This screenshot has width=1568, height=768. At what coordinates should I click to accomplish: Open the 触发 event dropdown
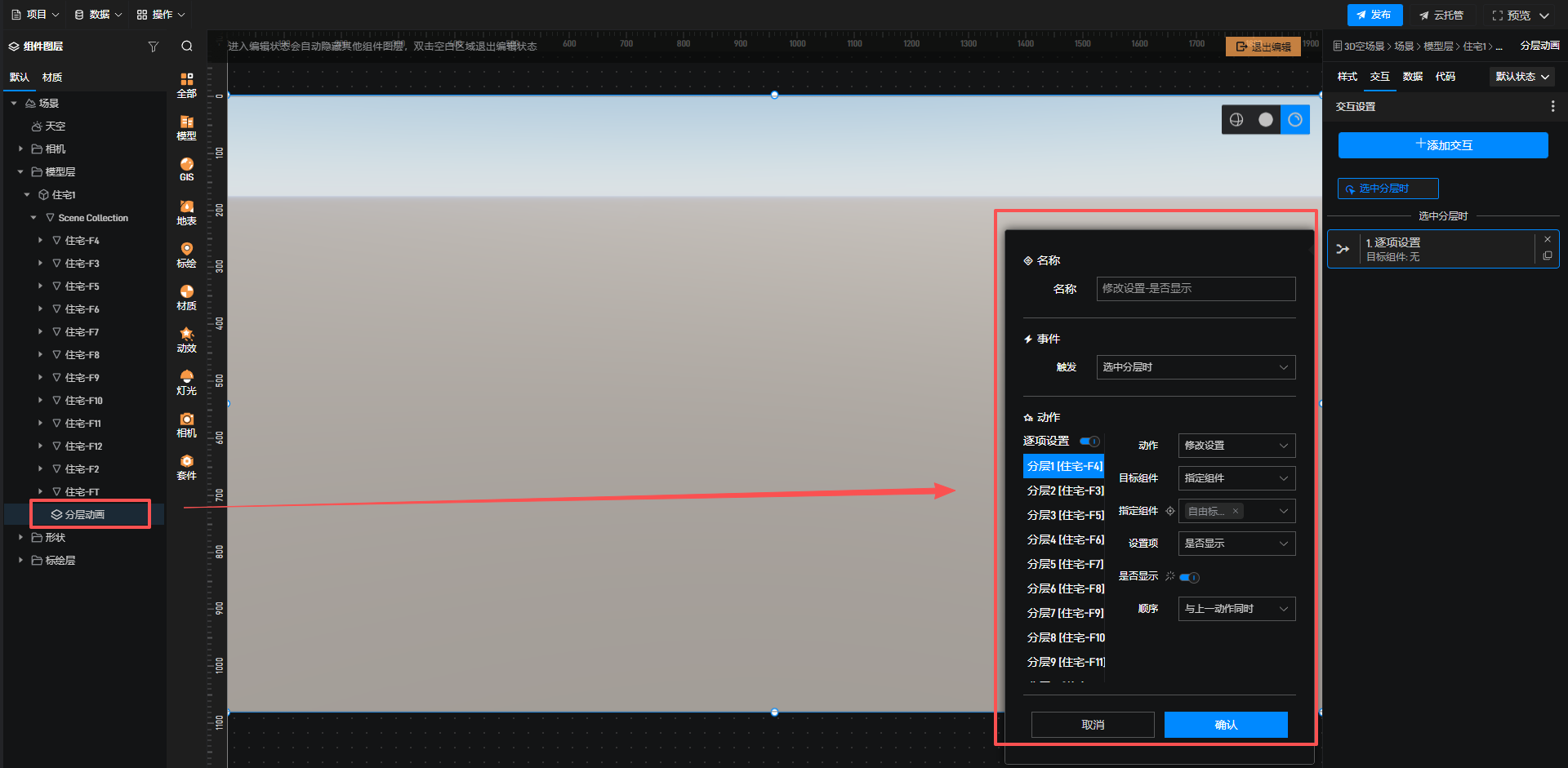[x=1195, y=367]
